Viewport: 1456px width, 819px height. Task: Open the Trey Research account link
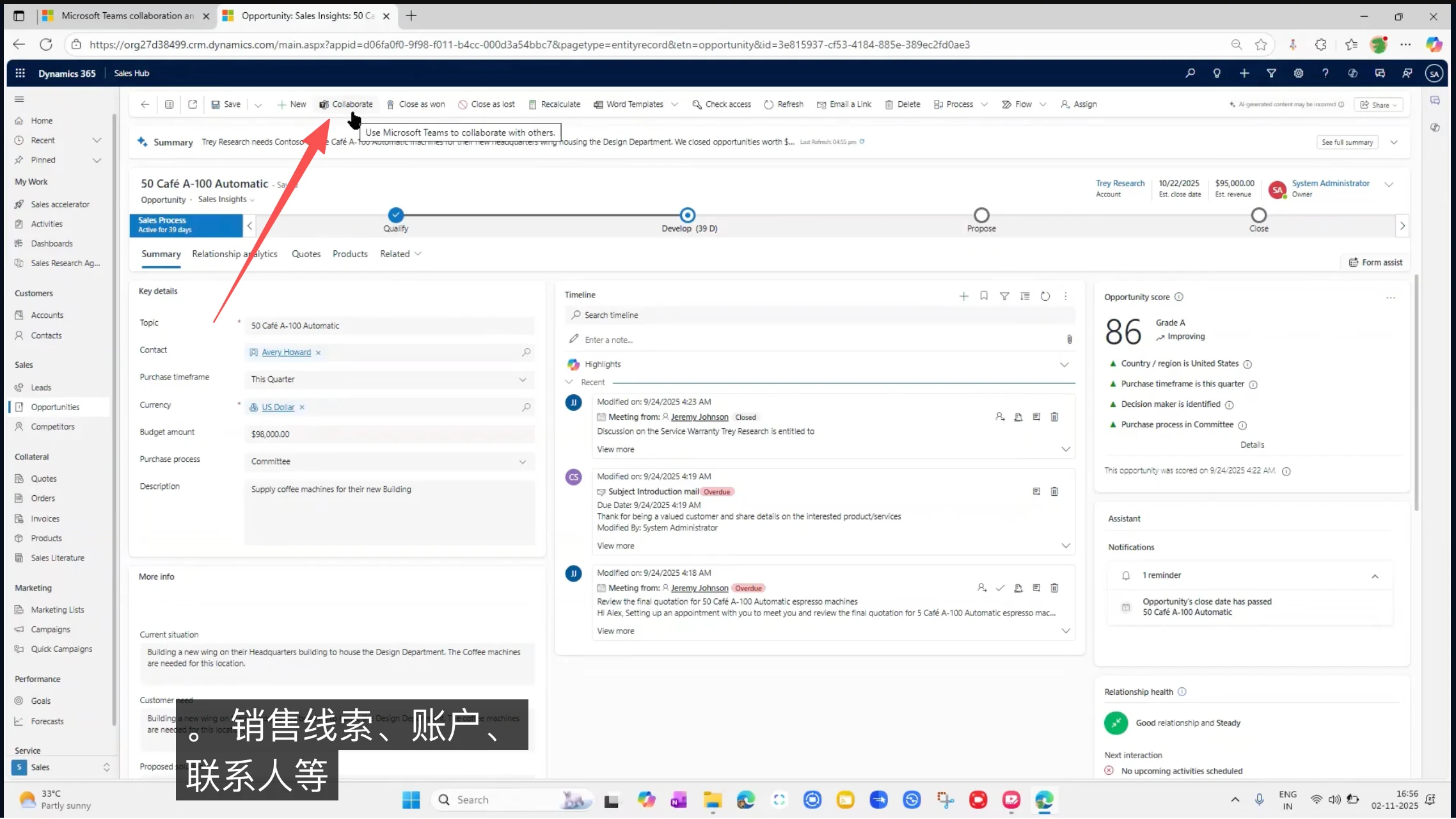pyautogui.click(x=1120, y=183)
